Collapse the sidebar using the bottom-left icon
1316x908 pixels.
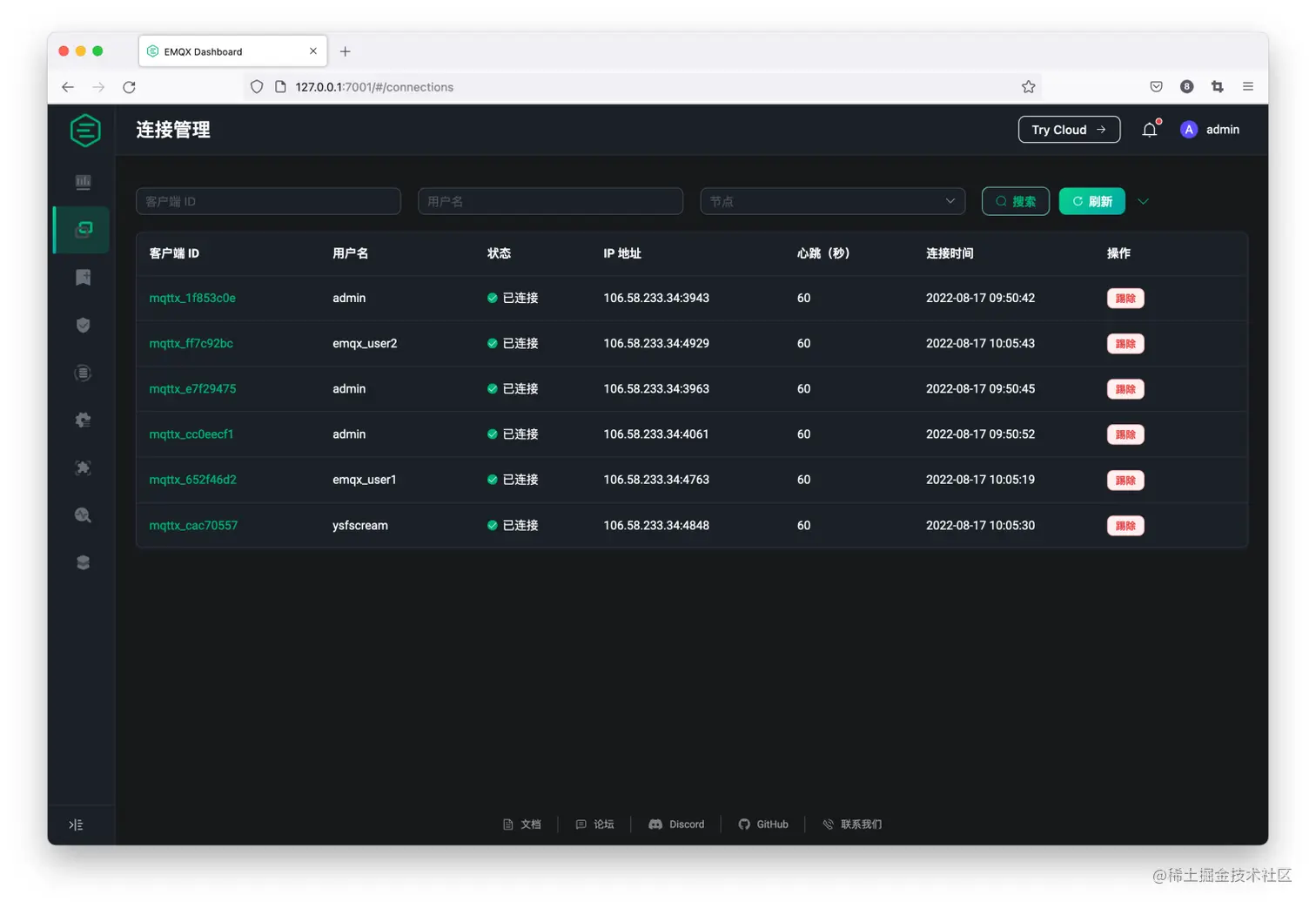(x=76, y=824)
